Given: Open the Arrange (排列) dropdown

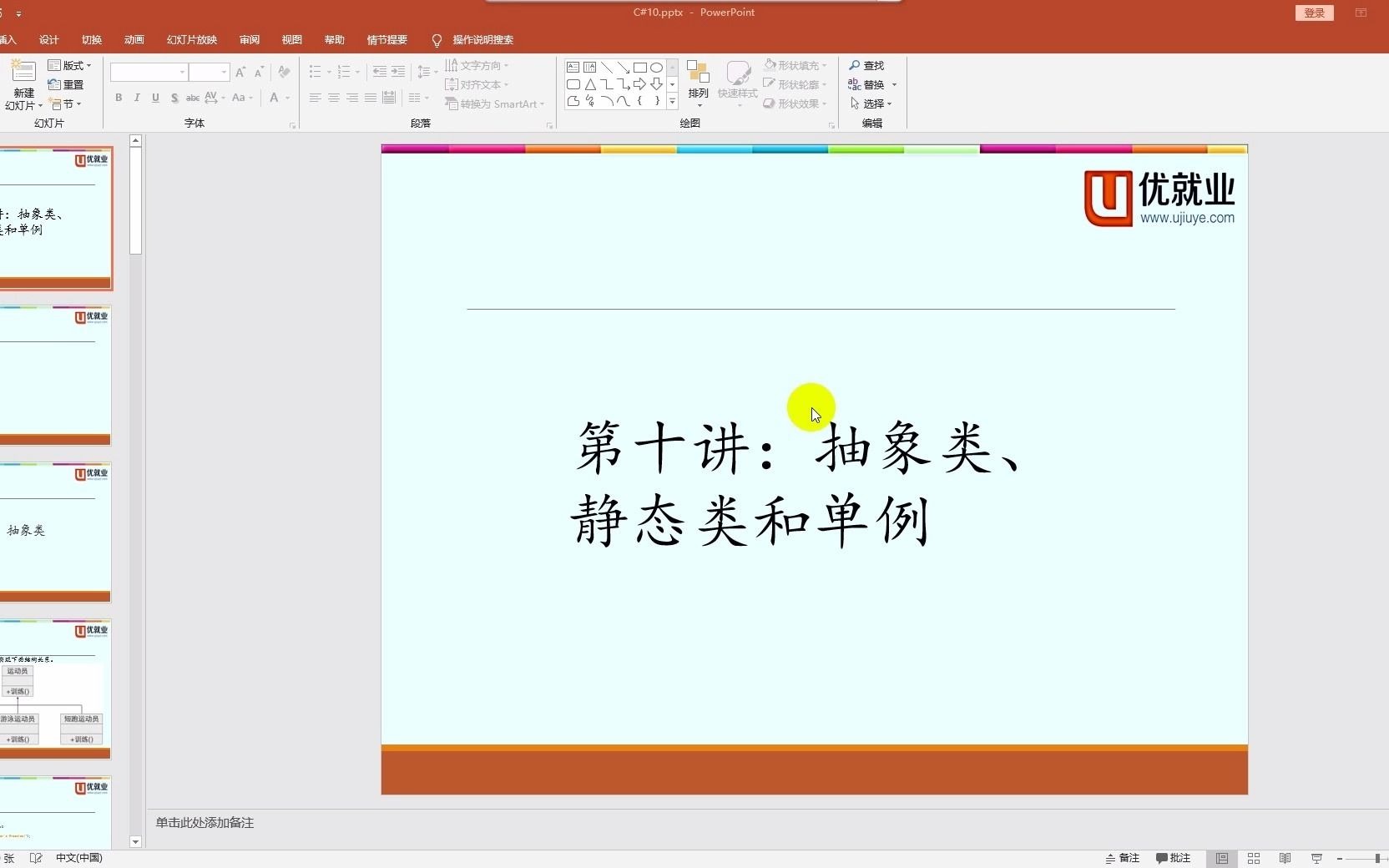Looking at the screenshot, I should tap(699, 83).
